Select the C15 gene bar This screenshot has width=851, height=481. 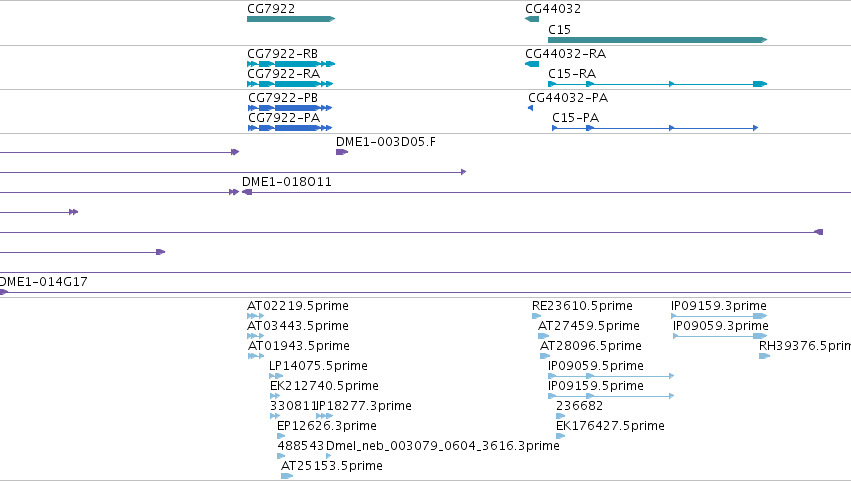pyautogui.click(x=657, y=40)
